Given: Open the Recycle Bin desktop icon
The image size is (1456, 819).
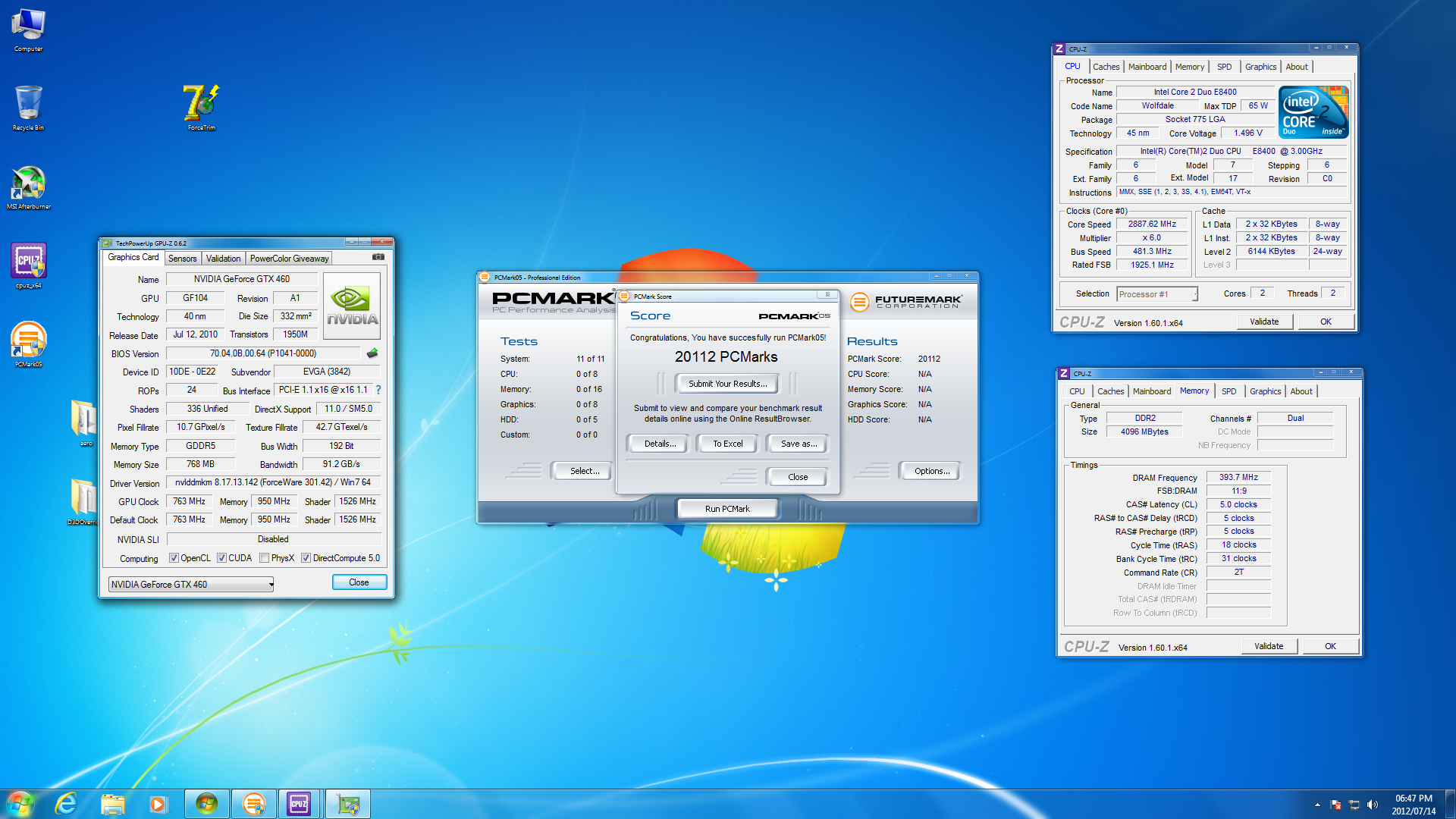Looking at the screenshot, I should tap(28, 108).
